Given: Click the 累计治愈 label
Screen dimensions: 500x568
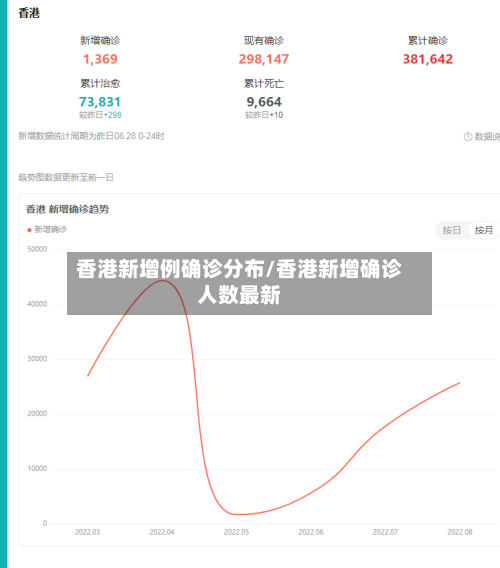Looking at the screenshot, I should 100,84.
